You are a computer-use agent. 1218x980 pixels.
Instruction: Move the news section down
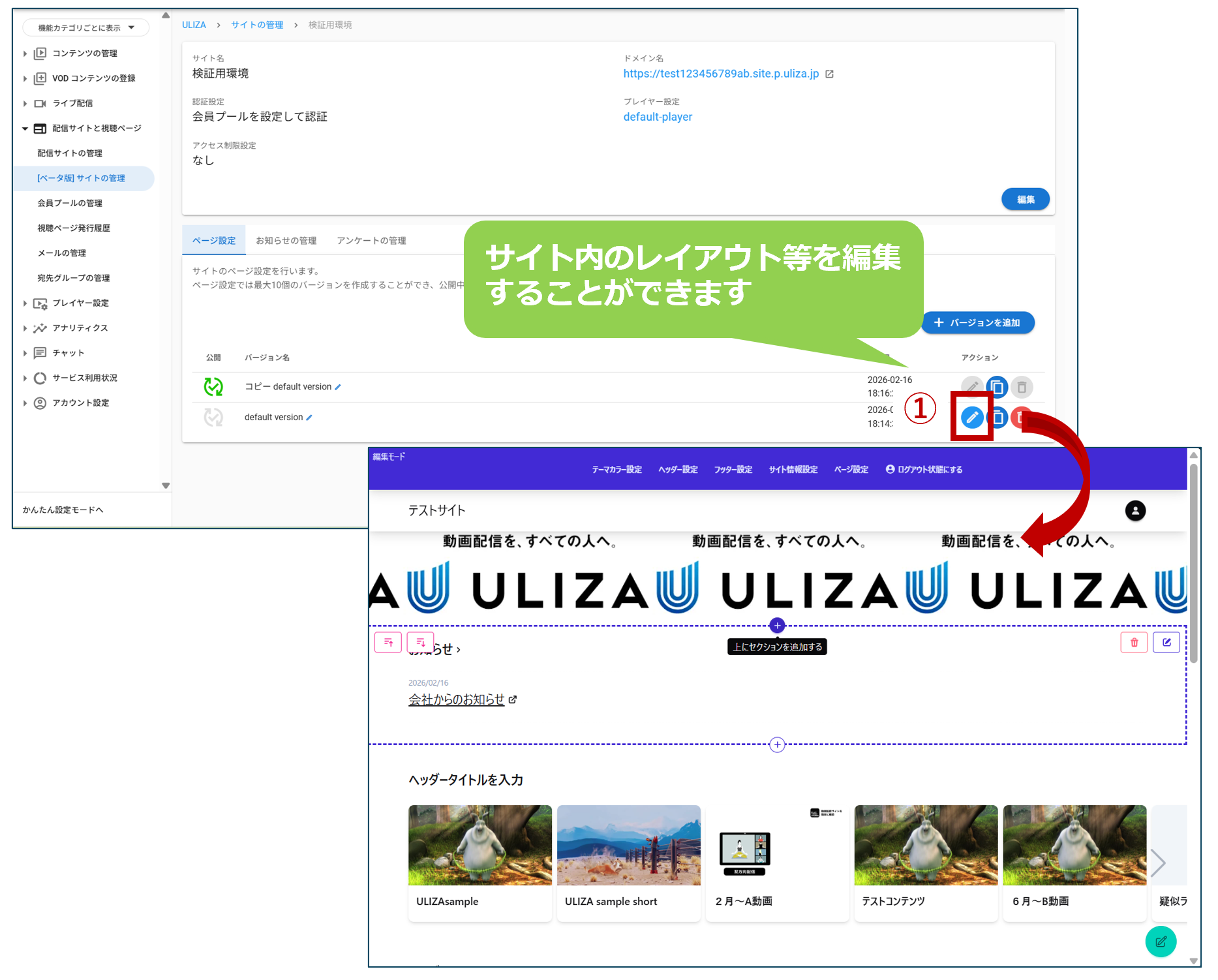pos(420,643)
